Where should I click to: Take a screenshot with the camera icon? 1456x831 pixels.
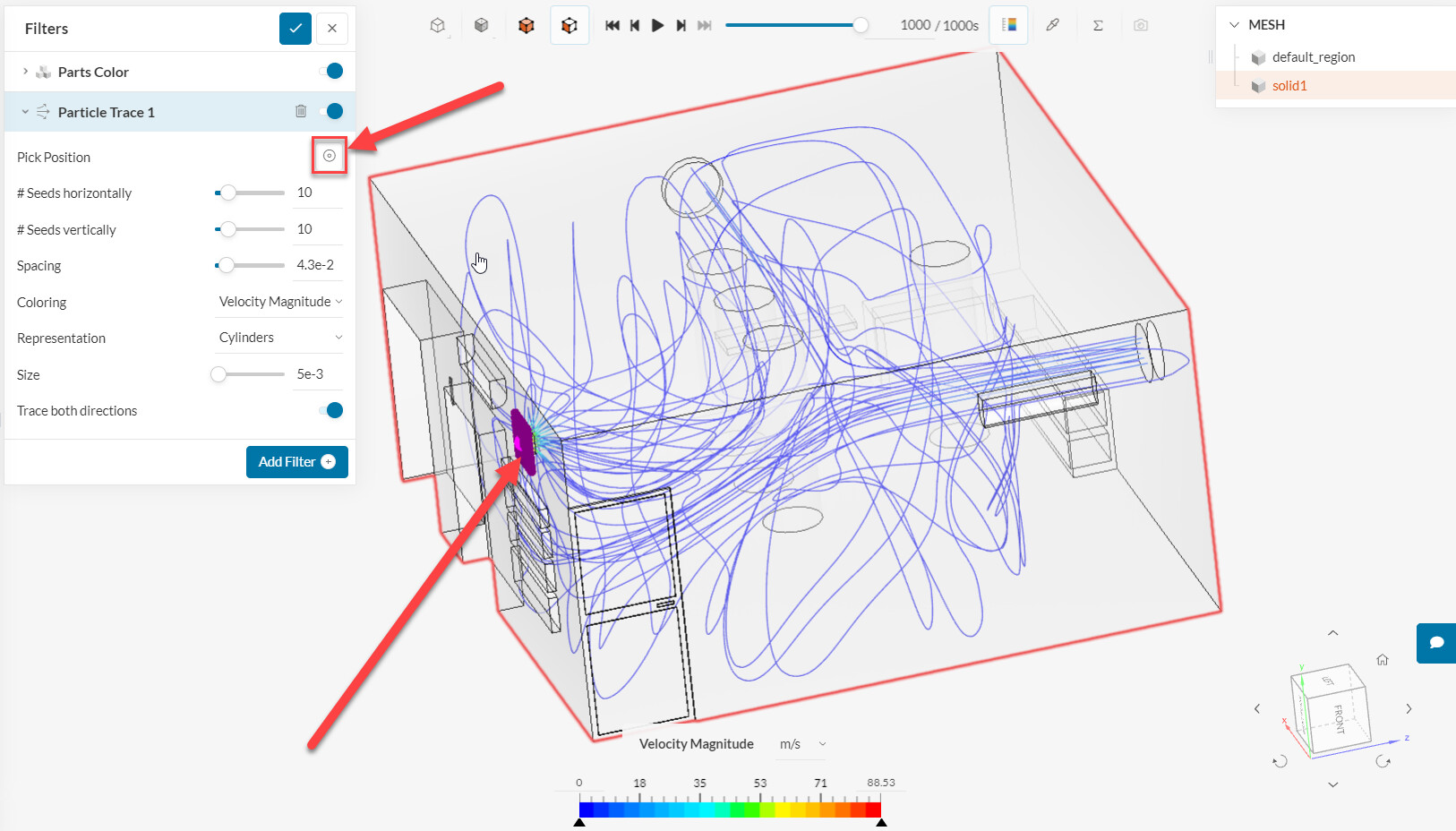[1141, 25]
